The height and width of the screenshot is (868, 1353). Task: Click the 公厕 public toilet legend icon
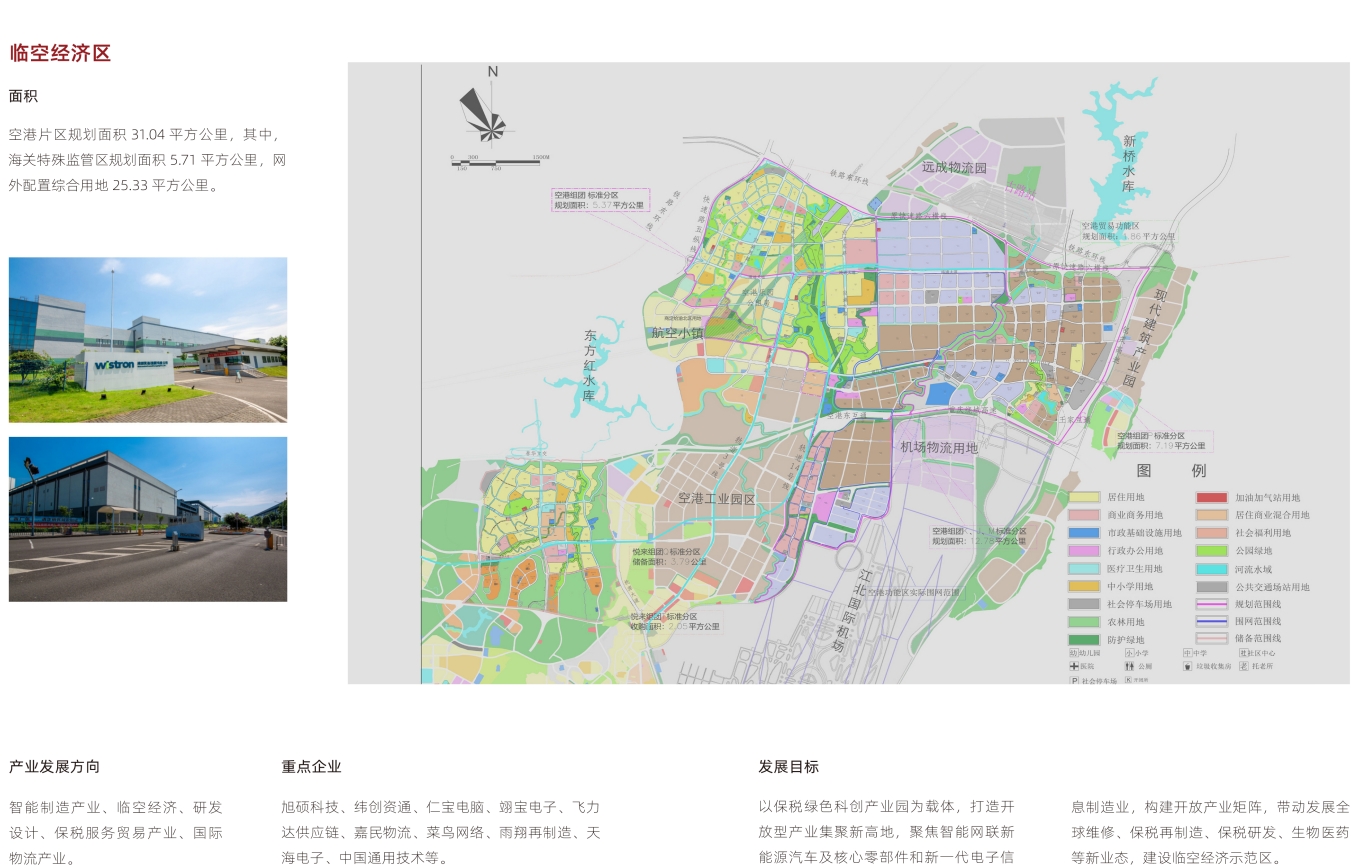point(1130,666)
